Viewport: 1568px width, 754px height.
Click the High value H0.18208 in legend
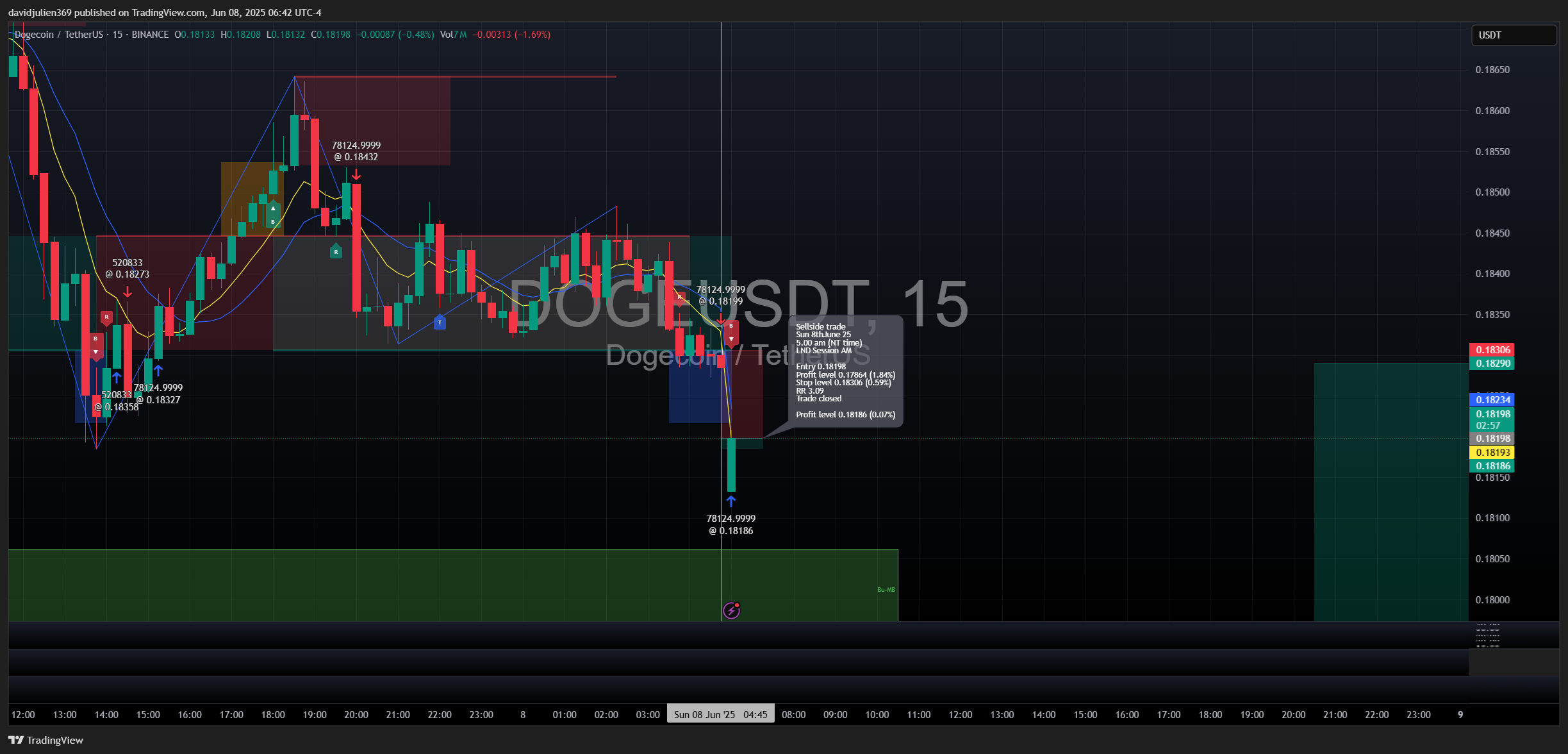(x=240, y=35)
